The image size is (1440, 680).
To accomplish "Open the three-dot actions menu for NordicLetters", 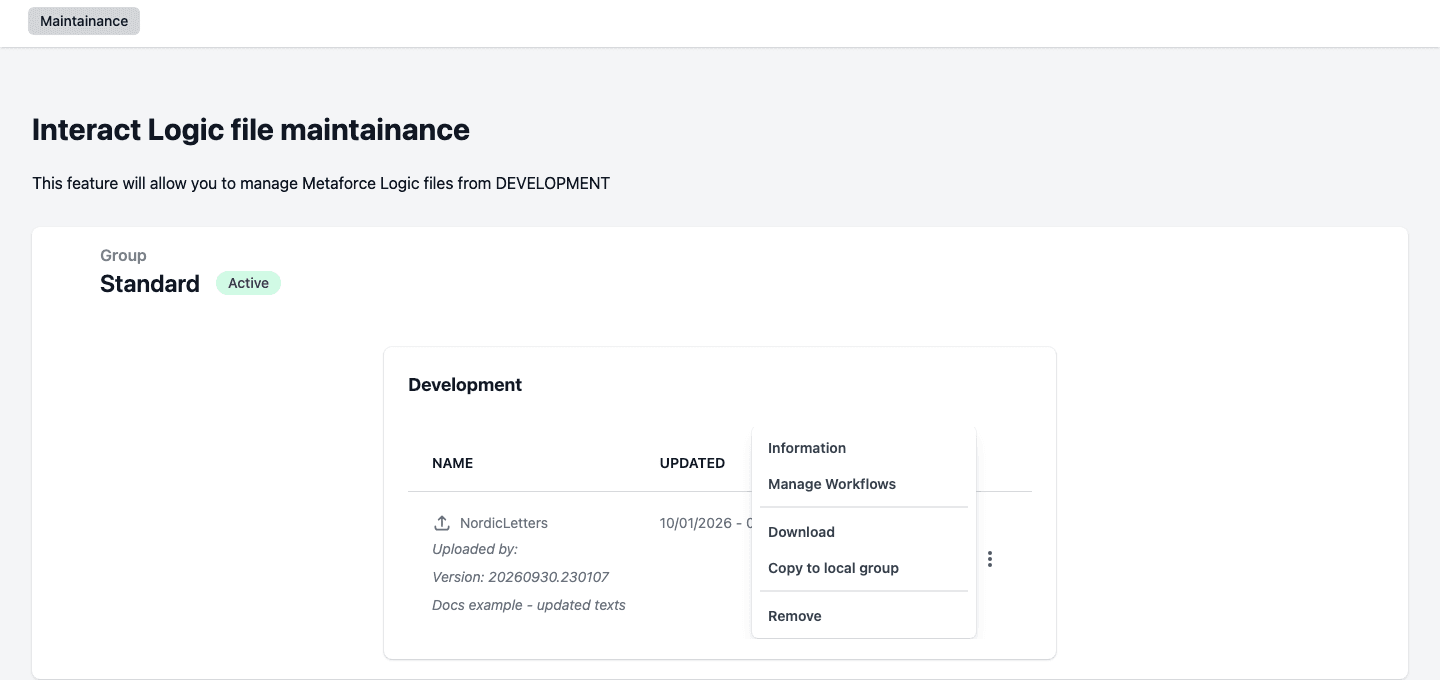I will [x=990, y=559].
